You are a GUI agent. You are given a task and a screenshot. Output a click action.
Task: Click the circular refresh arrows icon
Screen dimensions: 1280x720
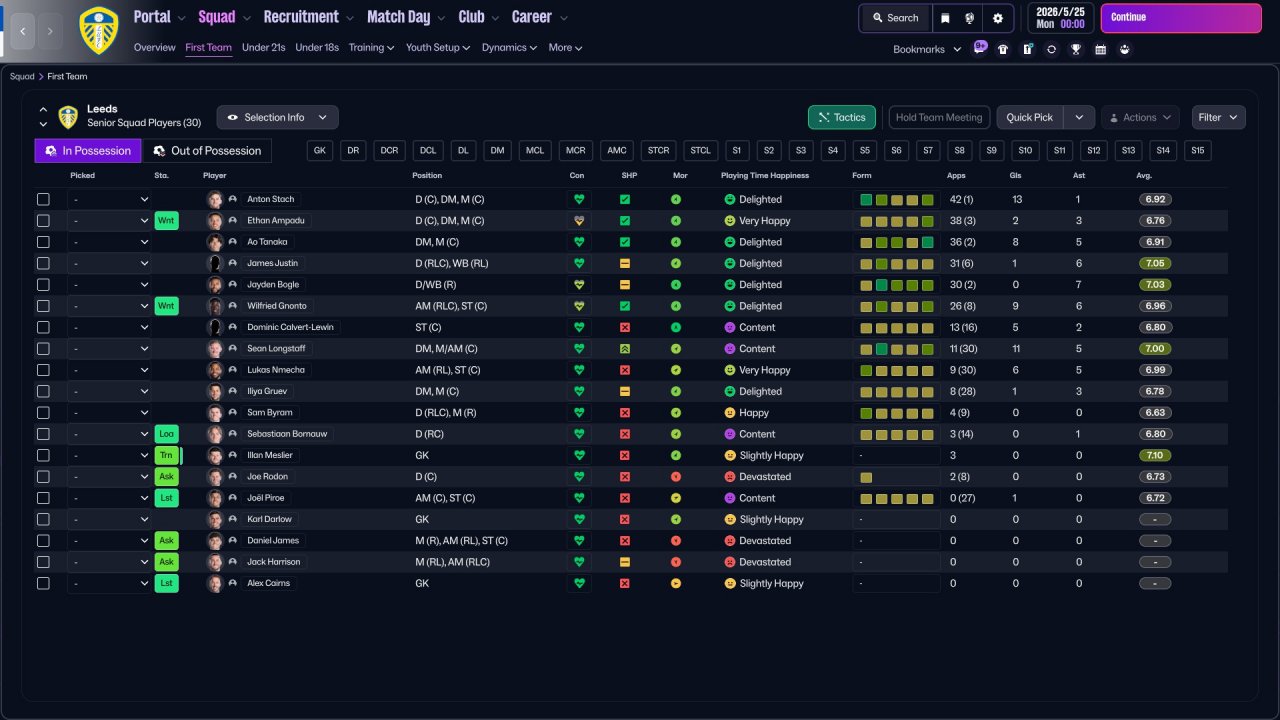click(x=1051, y=49)
